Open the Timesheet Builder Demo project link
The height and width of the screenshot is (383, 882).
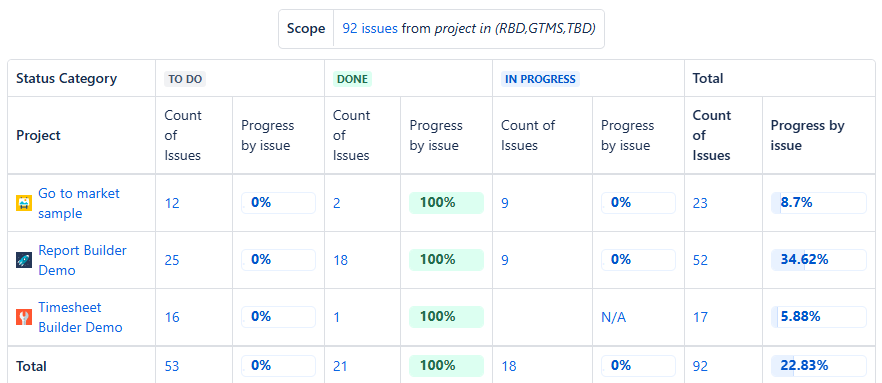[x=80, y=317]
